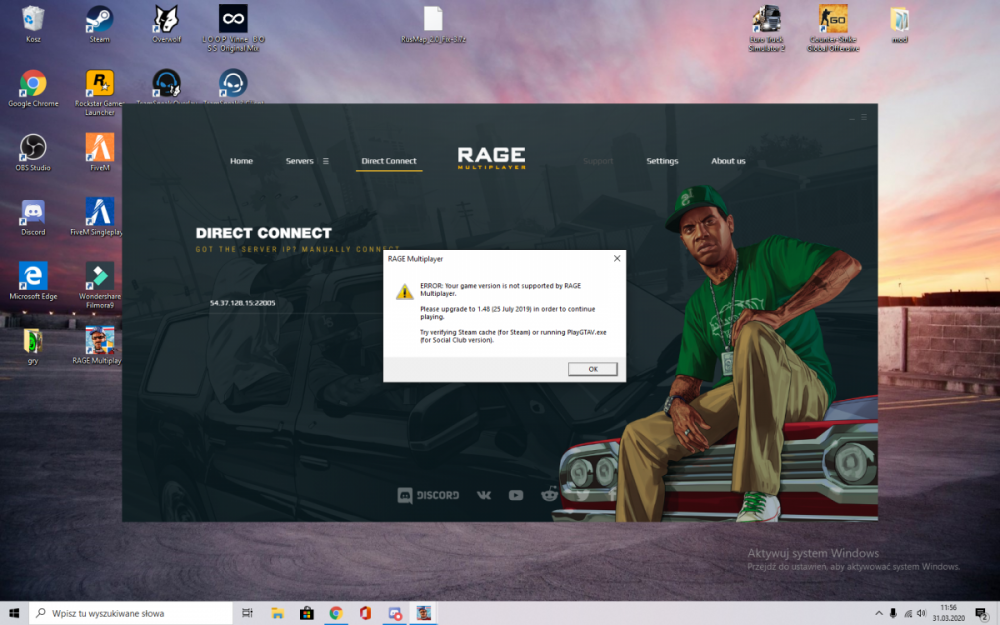
Task: Select the LOOP Original Mix desktop file
Action: click(x=233, y=28)
